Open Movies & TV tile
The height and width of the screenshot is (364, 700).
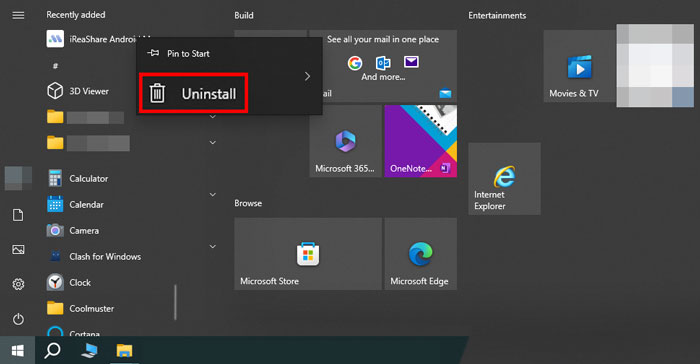[x=579, y=66]
